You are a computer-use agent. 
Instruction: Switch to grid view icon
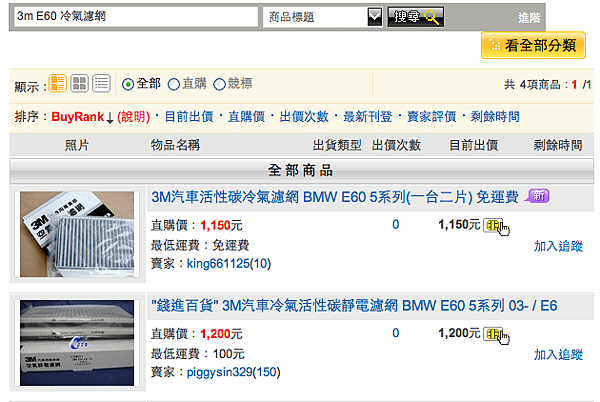point(80,83)
